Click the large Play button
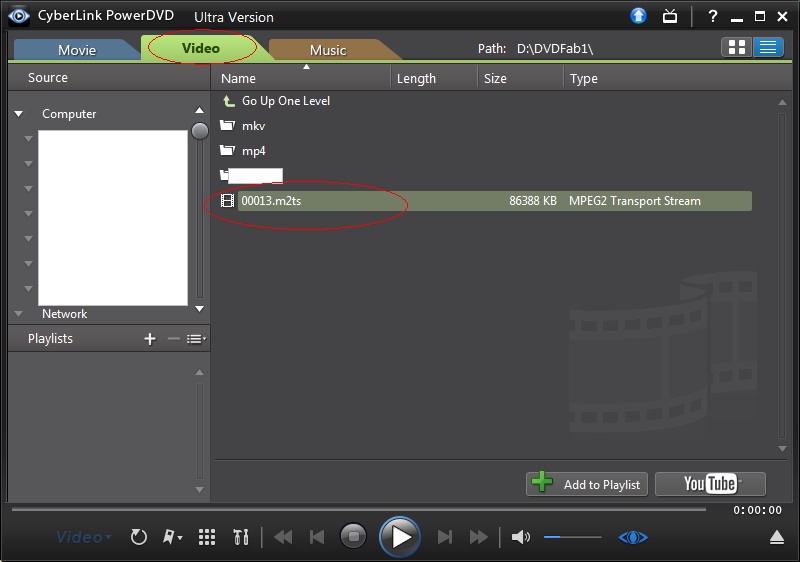 [x=399, y=537]
